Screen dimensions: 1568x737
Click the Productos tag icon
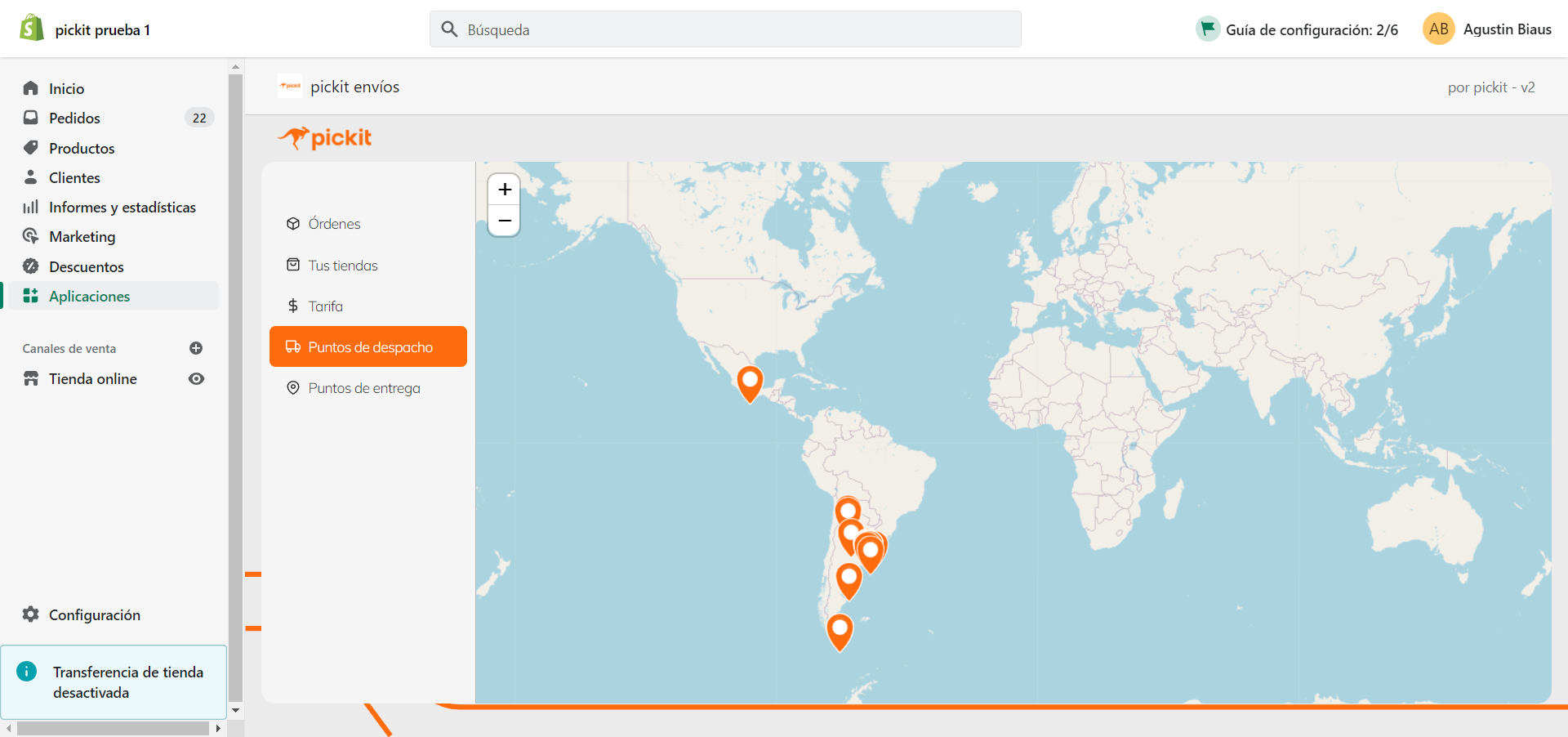click(31, 148)
